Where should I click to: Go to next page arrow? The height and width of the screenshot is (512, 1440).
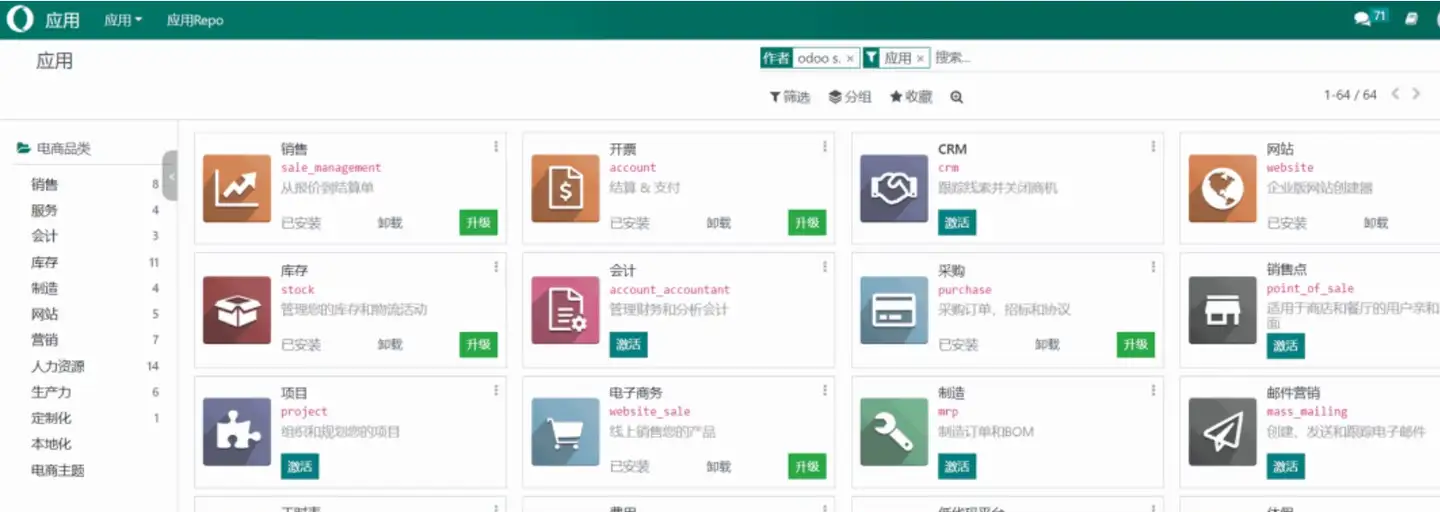coord(1416,94)
